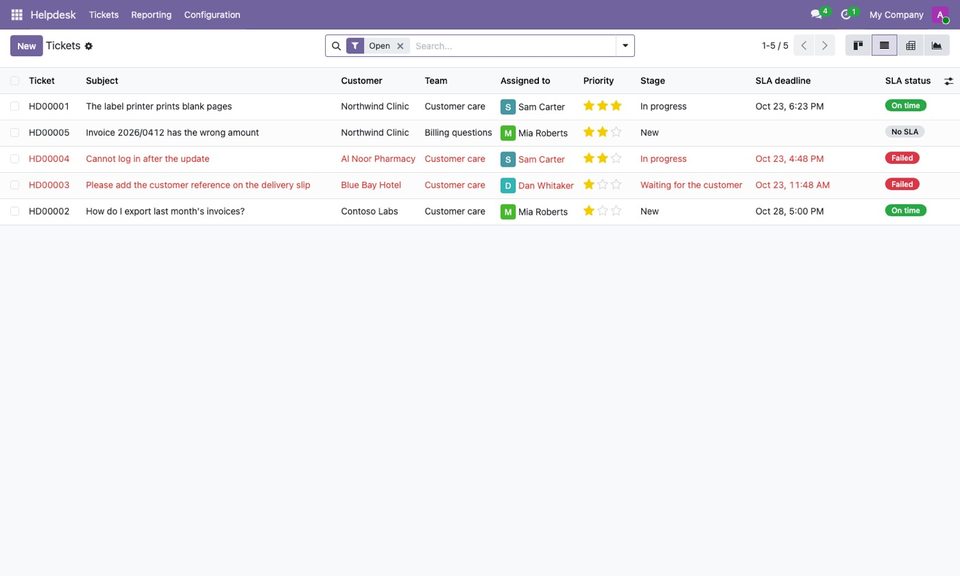The image size is (960, 576).
Task: Go to next page of tickets
Action: coord(825,46)
